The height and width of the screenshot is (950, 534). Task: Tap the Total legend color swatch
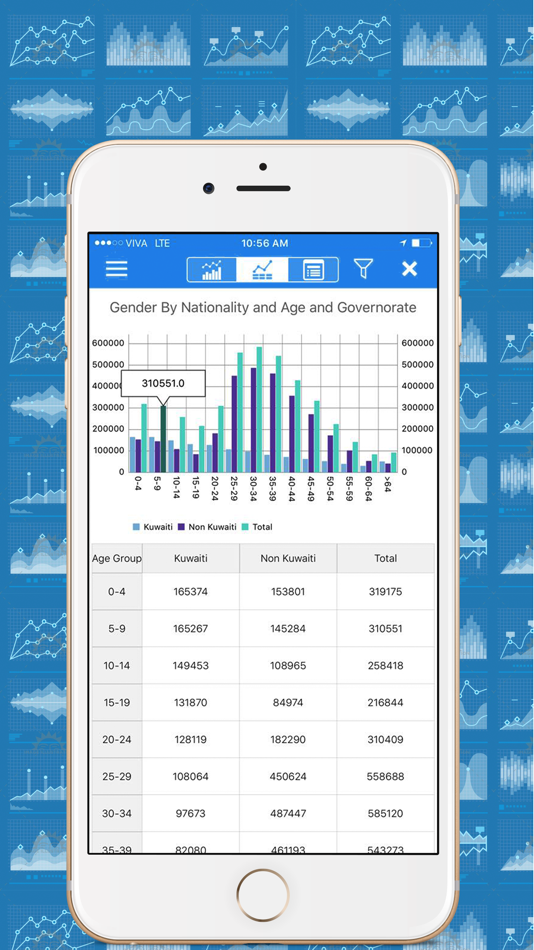[x=245, y=527]
